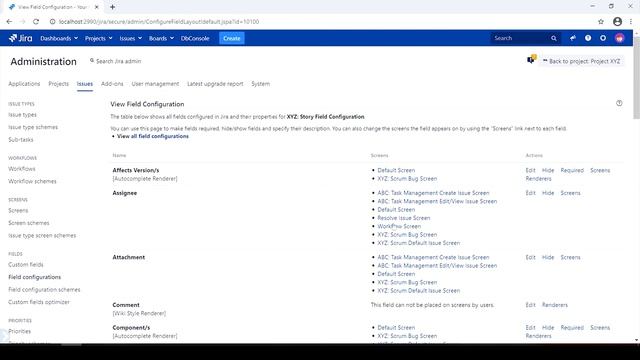The image size is (640, 360).
Task: Click the notification icon beside Back to project
Action: point(531,60)
